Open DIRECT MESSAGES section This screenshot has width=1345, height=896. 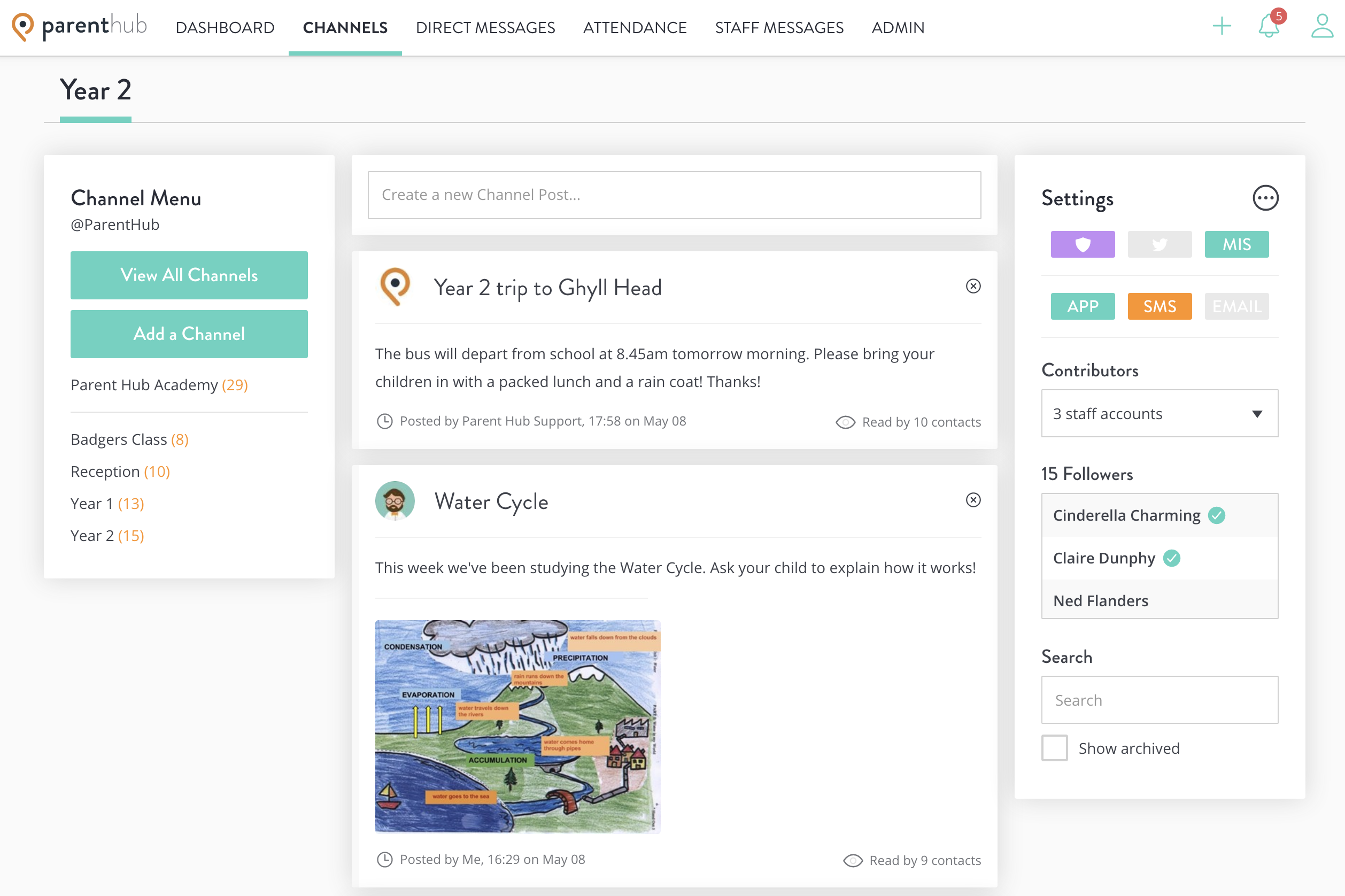(x=485, y=27)
